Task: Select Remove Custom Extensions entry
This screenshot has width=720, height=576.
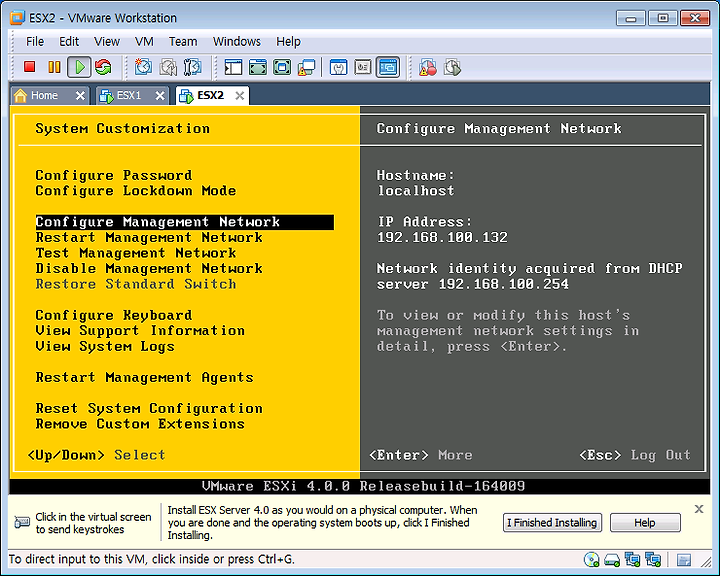Action: 140,424
